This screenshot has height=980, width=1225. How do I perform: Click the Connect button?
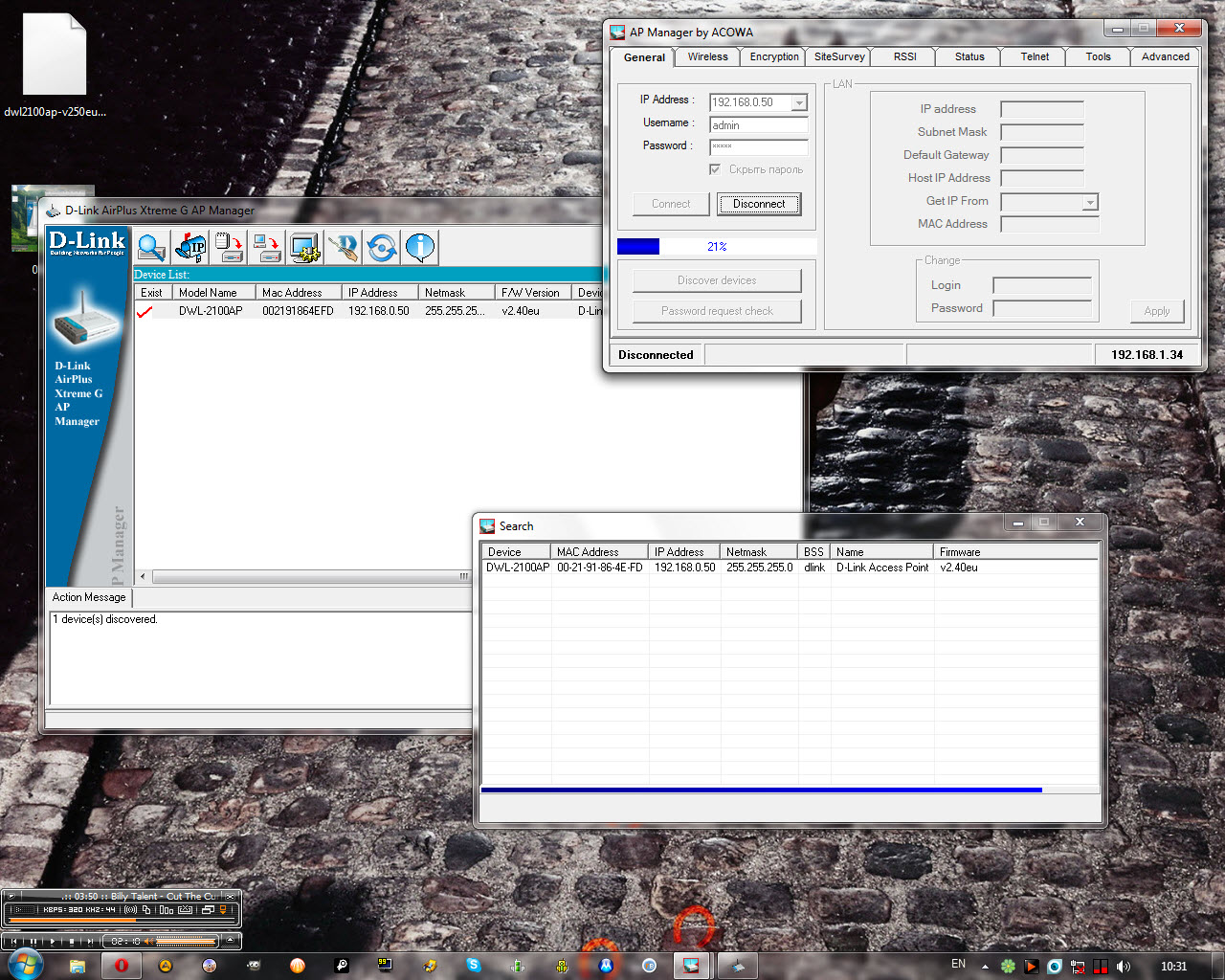click(x=671, y=204)
